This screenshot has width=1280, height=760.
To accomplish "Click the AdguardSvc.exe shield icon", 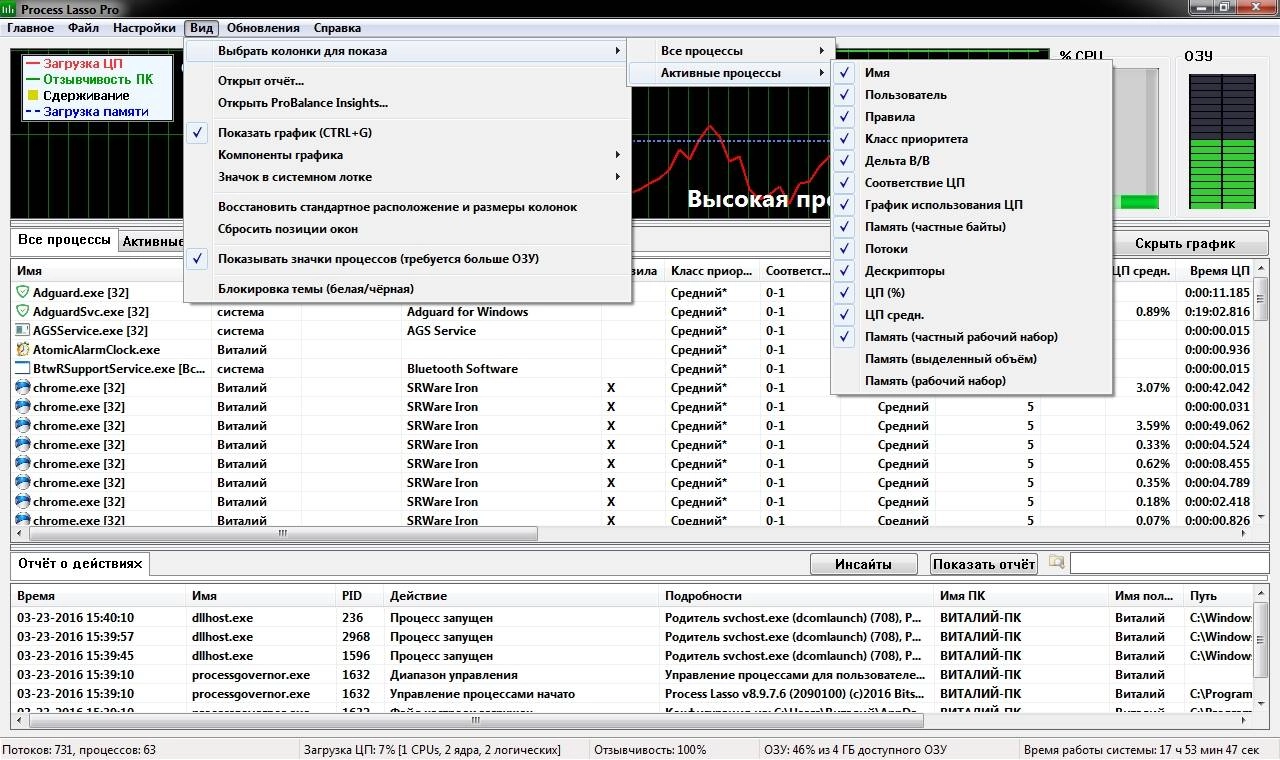I will [x=23, y=312].
